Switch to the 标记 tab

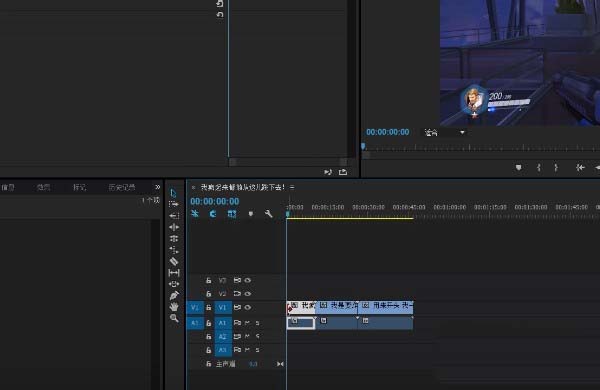(x=80, y=187)
